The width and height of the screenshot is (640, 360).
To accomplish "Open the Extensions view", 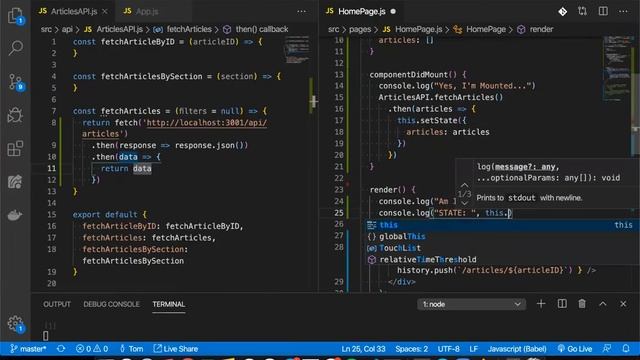I will (x=15, y=149).
